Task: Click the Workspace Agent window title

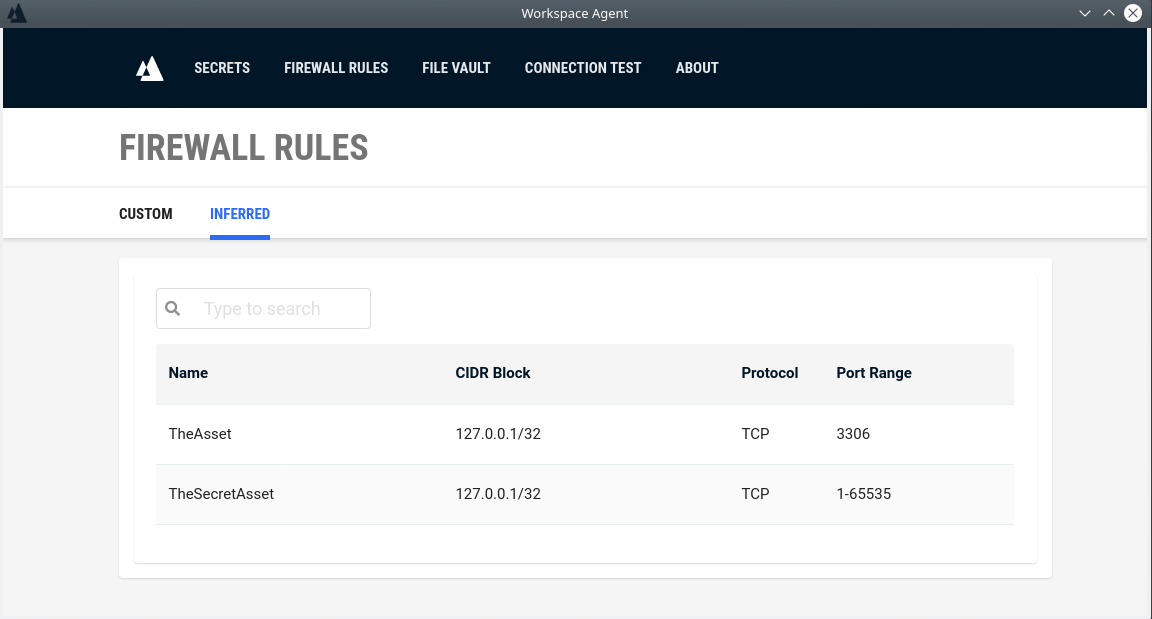Action: click(575, 13)
